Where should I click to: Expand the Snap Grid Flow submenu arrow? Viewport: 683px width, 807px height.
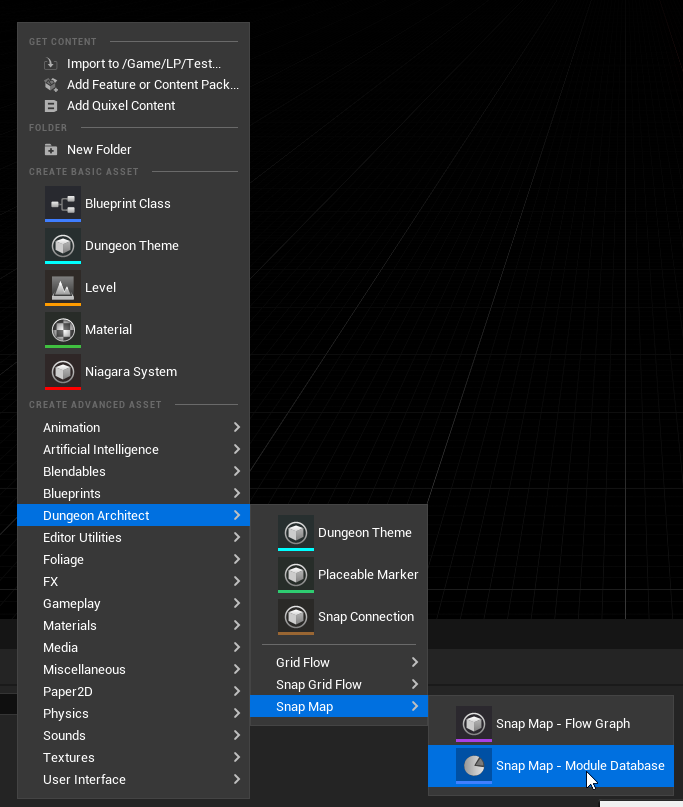[x=415, y=685]
